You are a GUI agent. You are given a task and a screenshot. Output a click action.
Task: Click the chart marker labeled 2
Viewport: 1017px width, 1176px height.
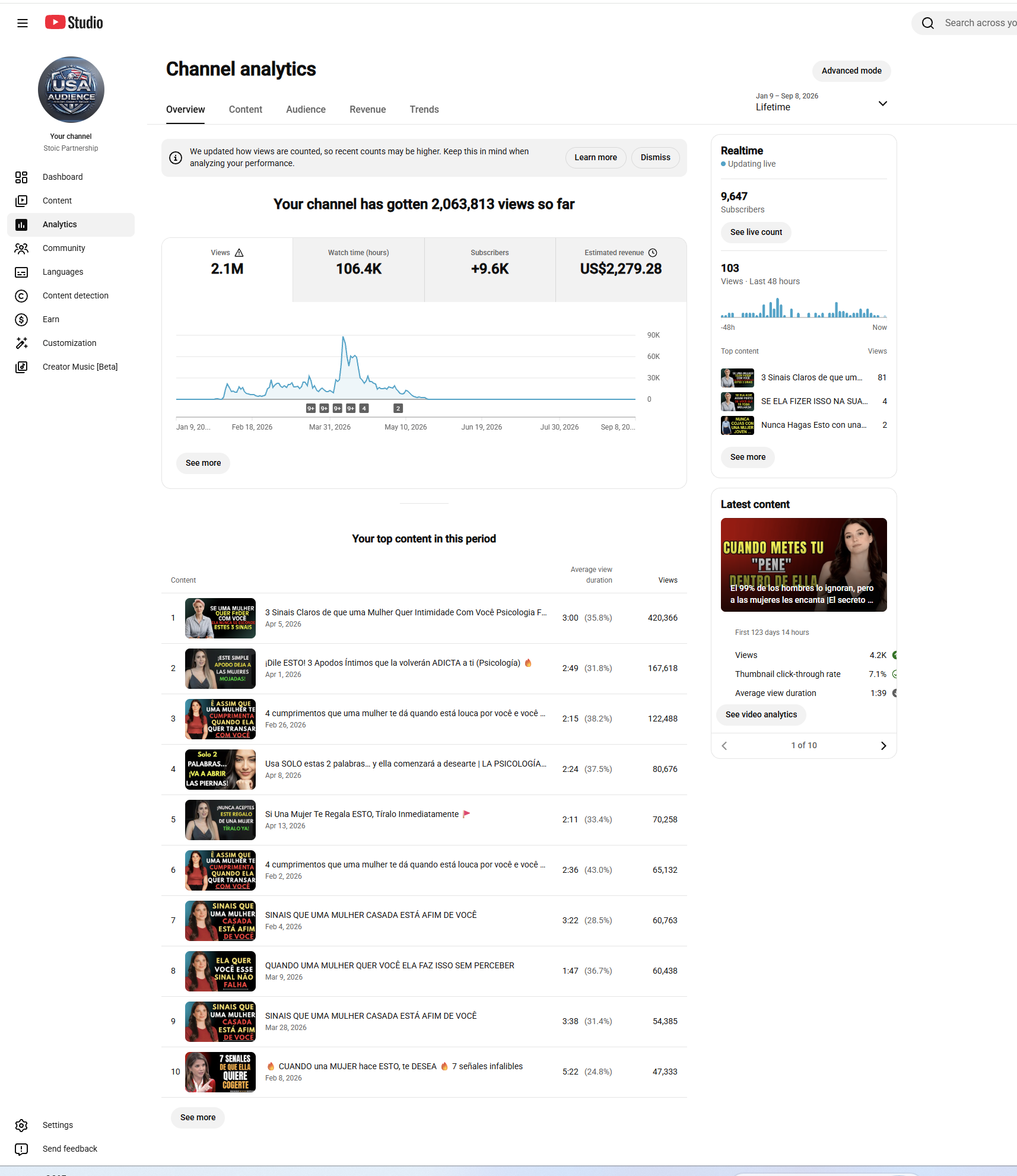pos(399,408)
